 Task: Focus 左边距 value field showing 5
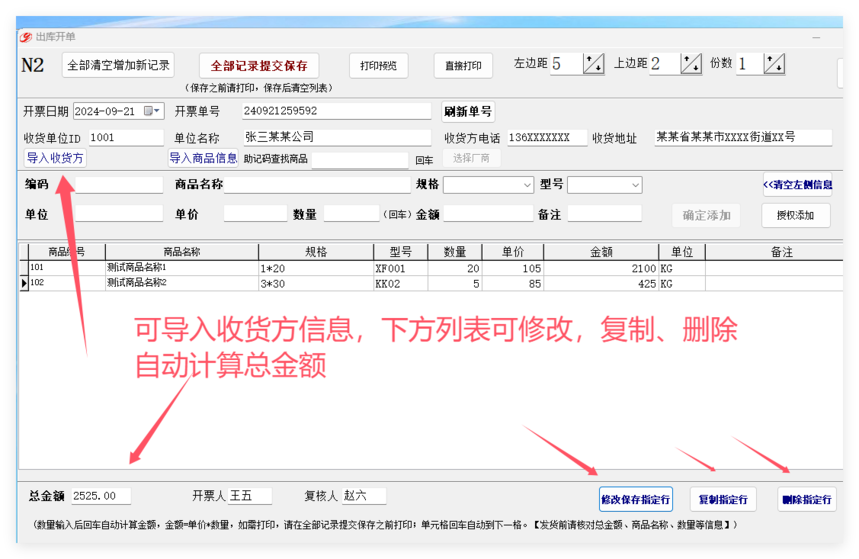tap(566, 64)
